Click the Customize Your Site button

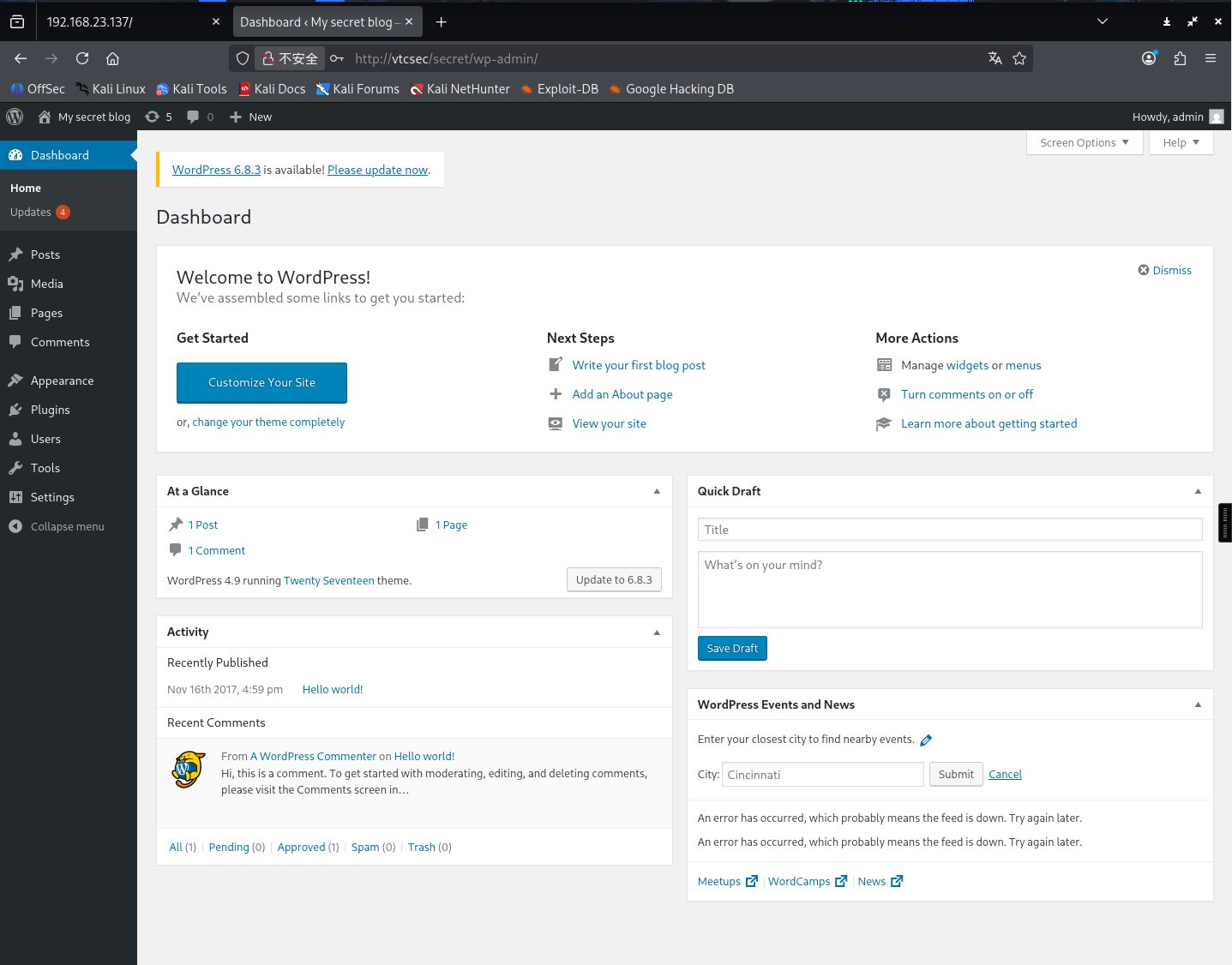(261, 382)
